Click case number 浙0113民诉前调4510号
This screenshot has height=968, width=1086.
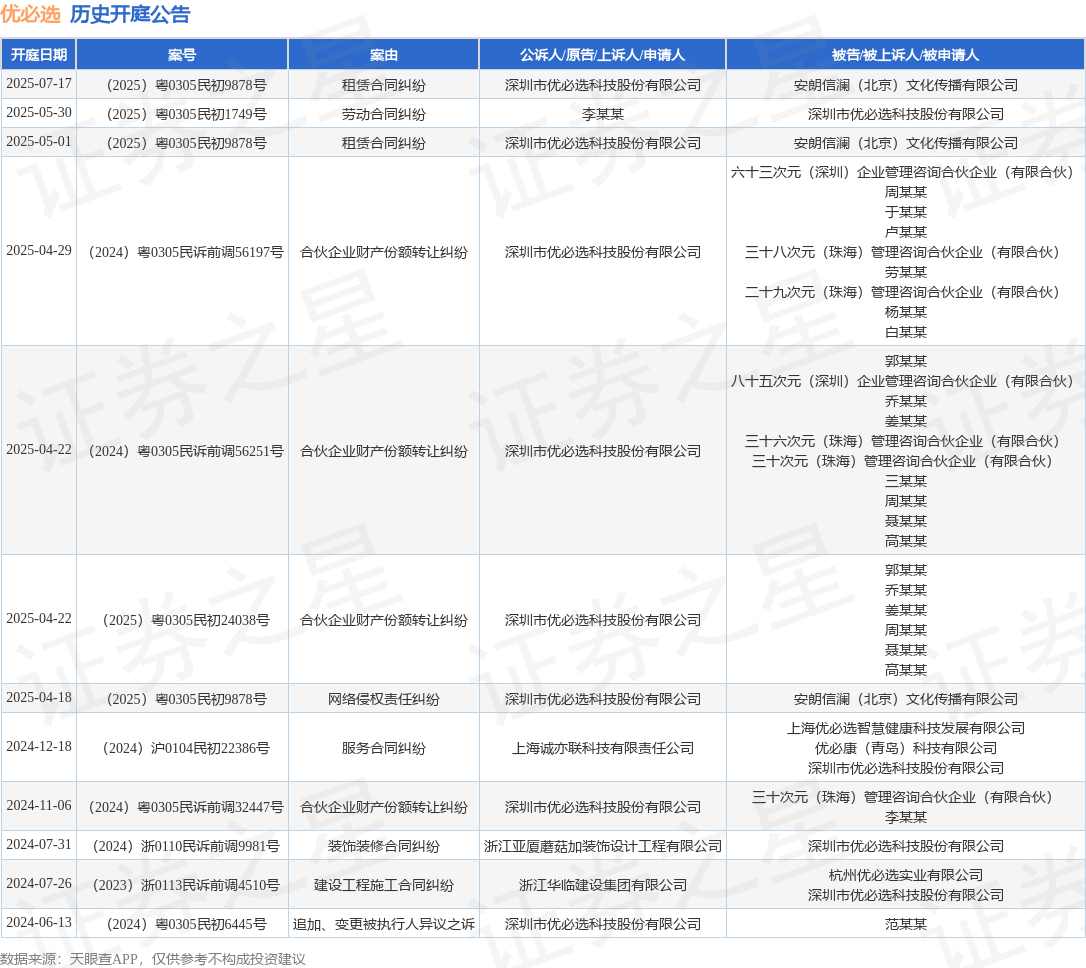186,885
